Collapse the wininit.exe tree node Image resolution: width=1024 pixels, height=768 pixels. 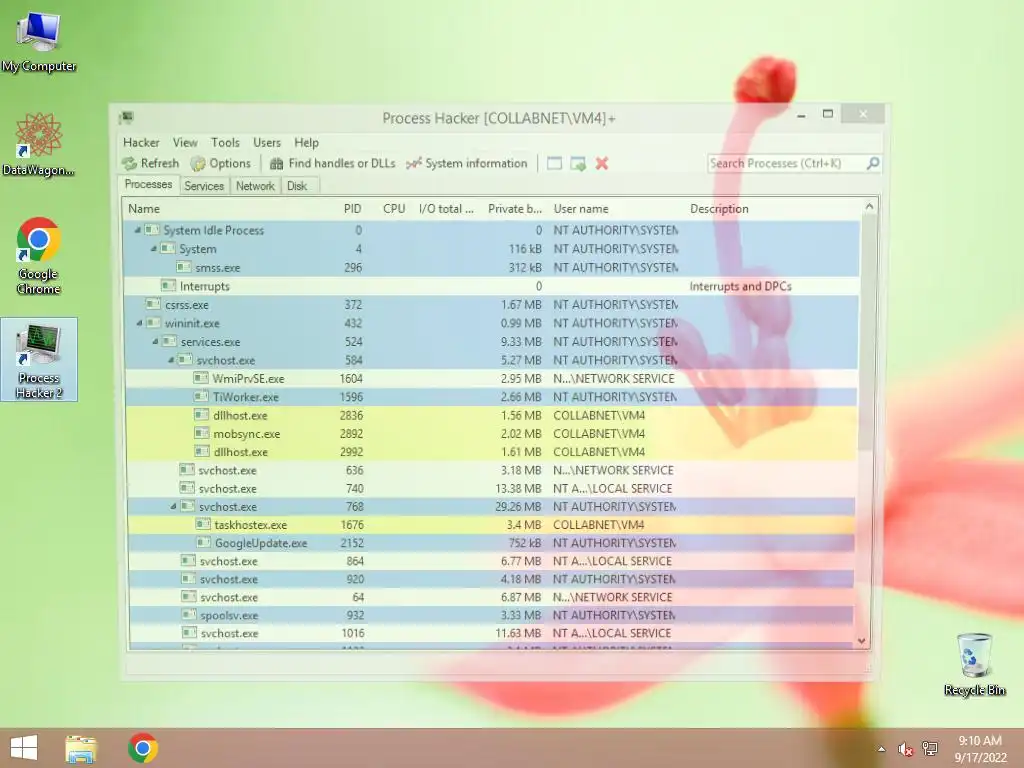[139, 323]
